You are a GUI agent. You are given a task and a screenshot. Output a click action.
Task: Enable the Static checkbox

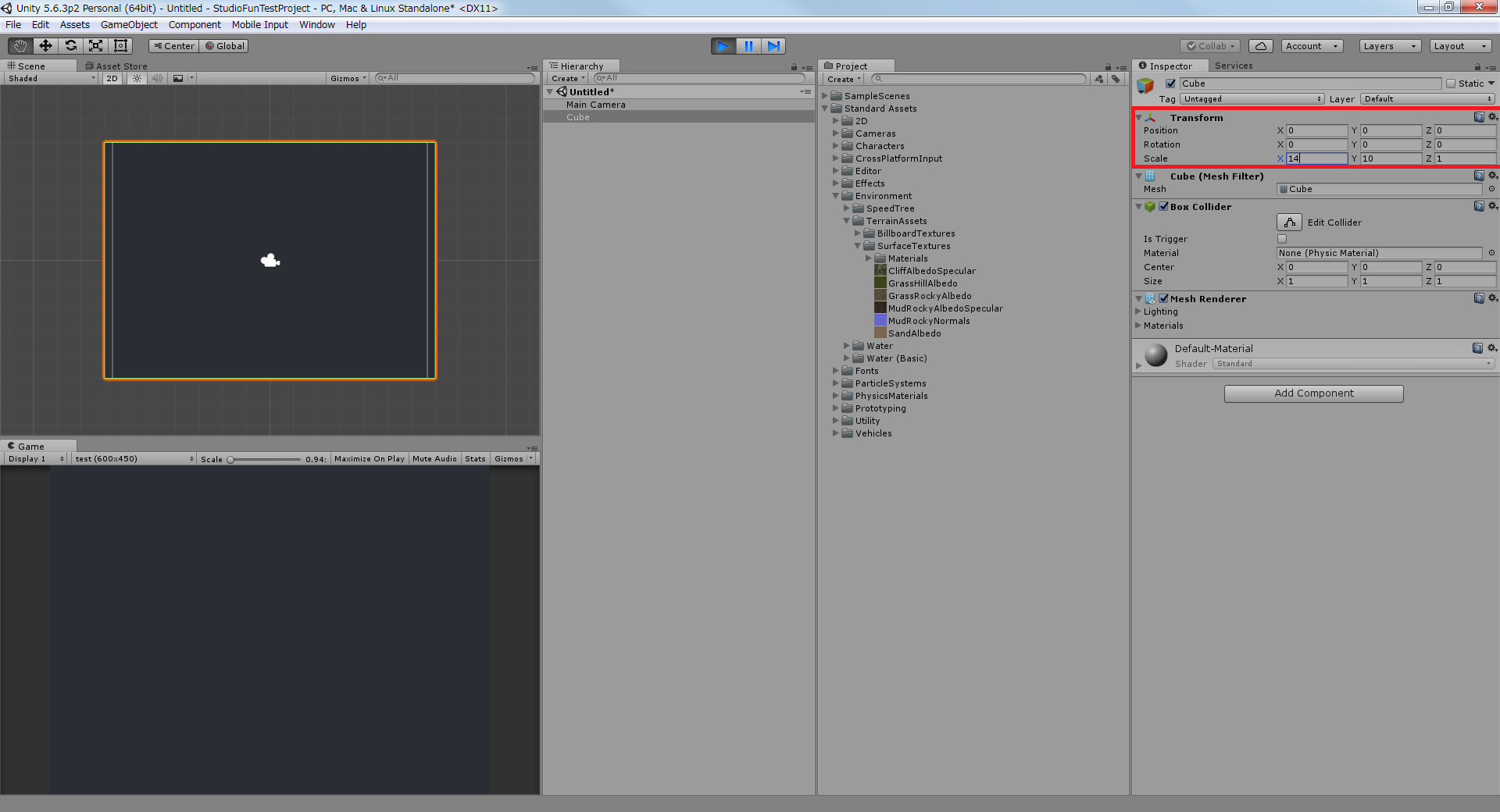(x=1451, y=84)
